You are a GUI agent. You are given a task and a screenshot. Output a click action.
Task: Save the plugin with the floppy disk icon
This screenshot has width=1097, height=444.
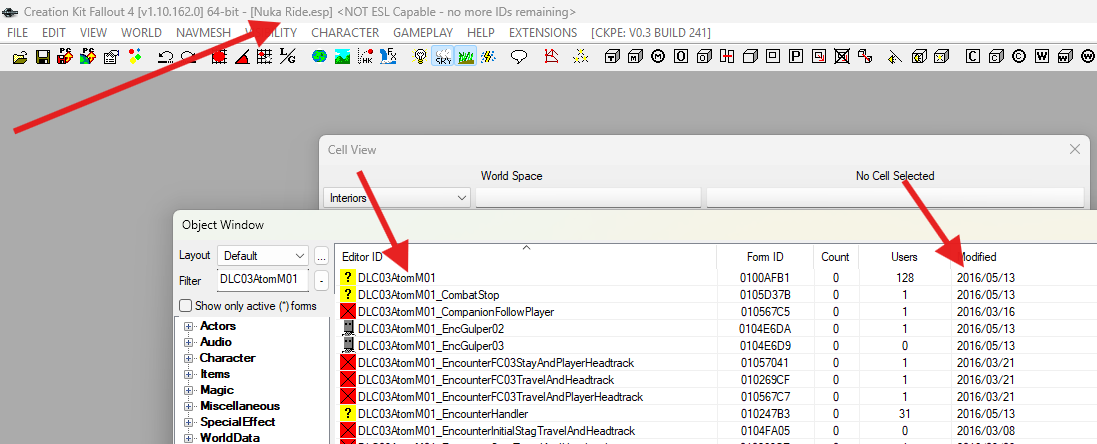pos(42,57)
